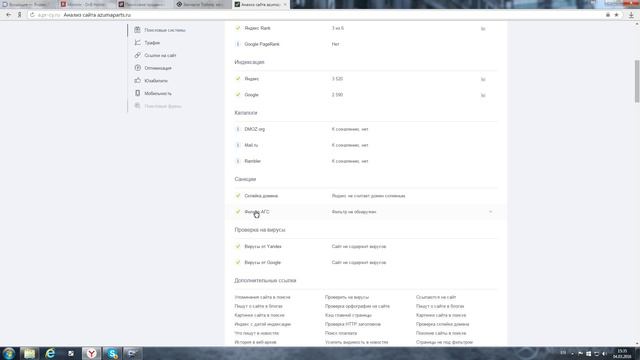Close the Анализ сайта active tab
The image size is (640, 360).
[285, 4]
